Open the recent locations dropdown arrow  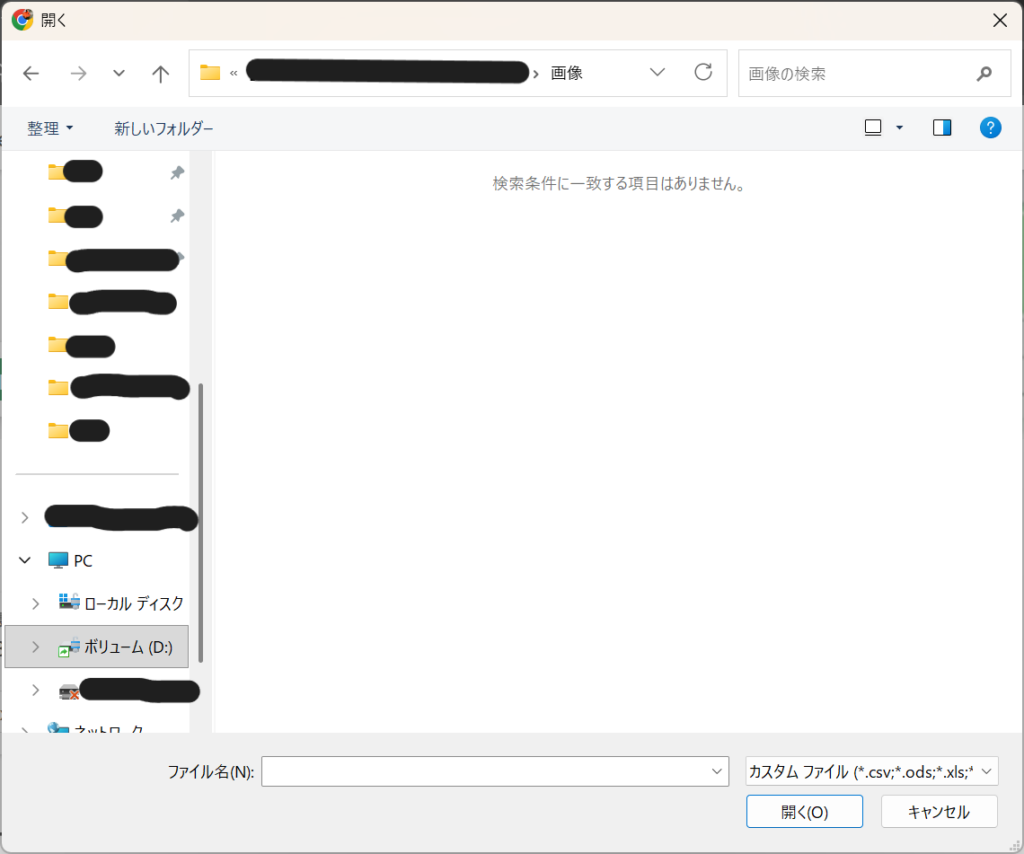[x=119, y=73]
